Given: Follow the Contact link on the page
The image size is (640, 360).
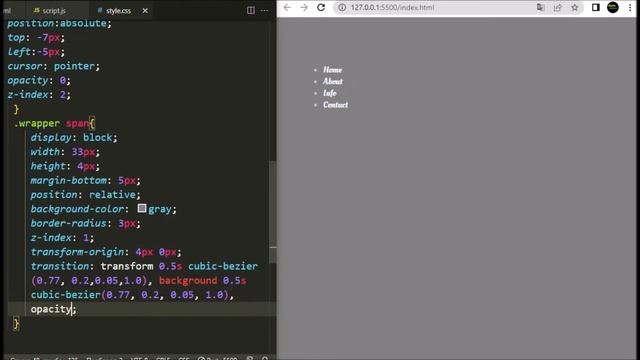Looking at the screenshot, I should point(336,105).
